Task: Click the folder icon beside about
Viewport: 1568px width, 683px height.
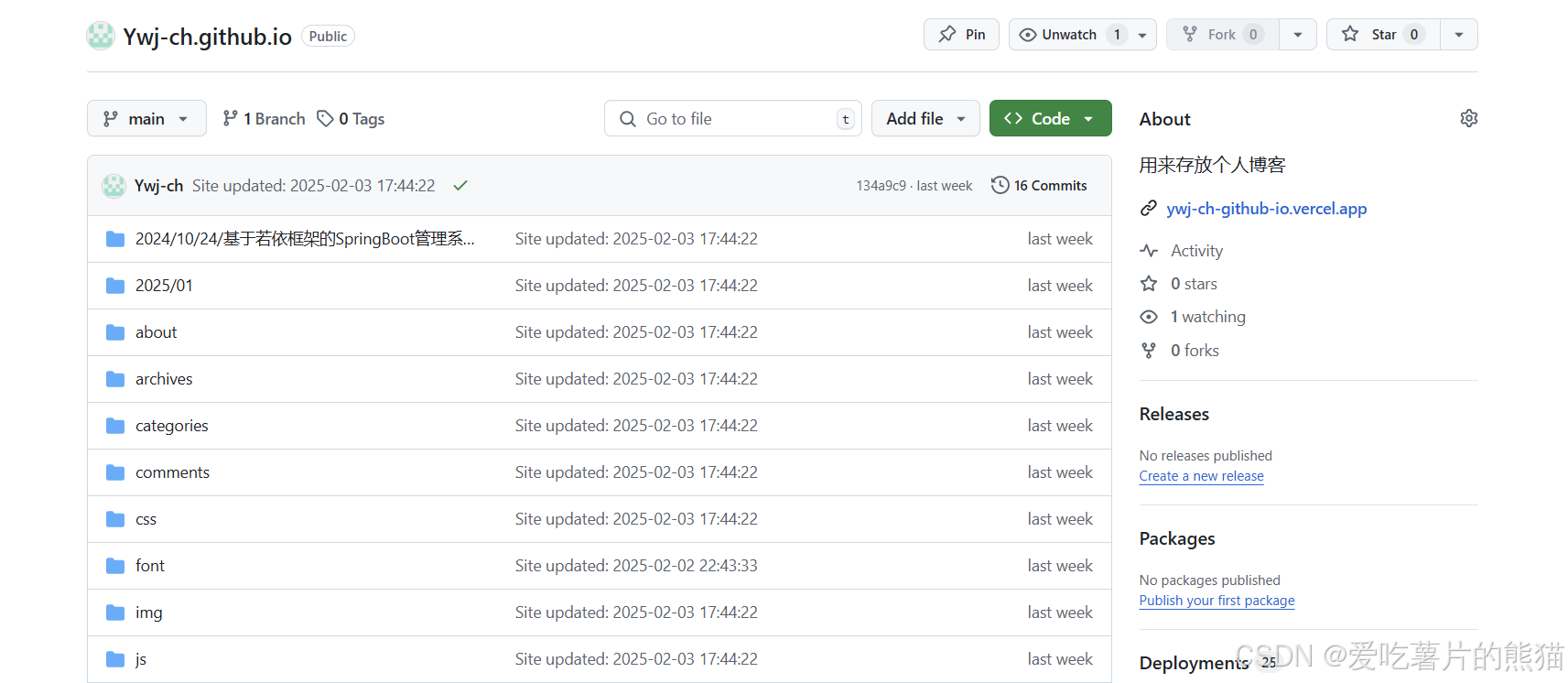Action: tap(115, 332)
